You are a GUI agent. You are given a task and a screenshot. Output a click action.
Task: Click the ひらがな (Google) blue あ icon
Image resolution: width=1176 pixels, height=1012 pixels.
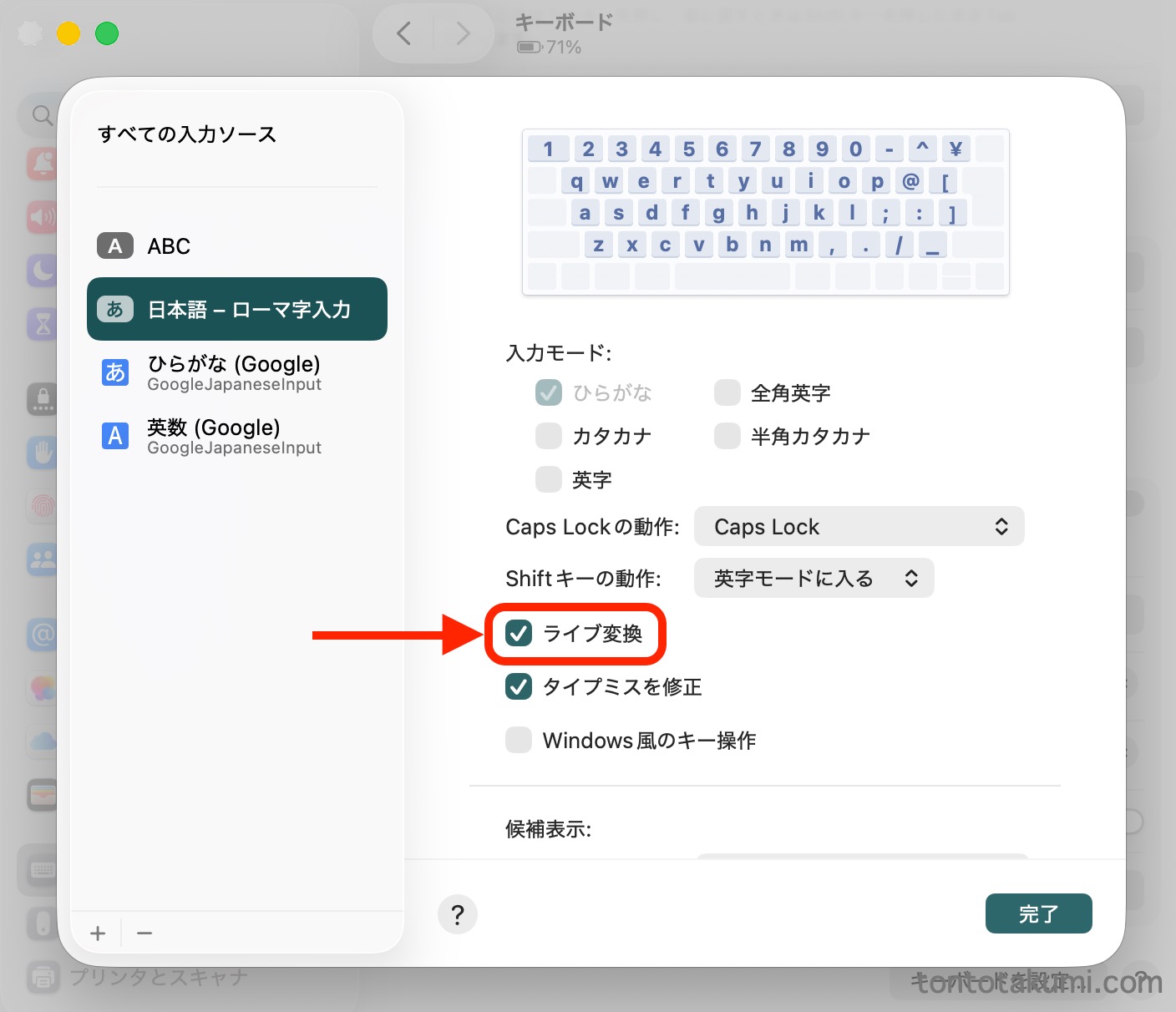tap(115, 372)
